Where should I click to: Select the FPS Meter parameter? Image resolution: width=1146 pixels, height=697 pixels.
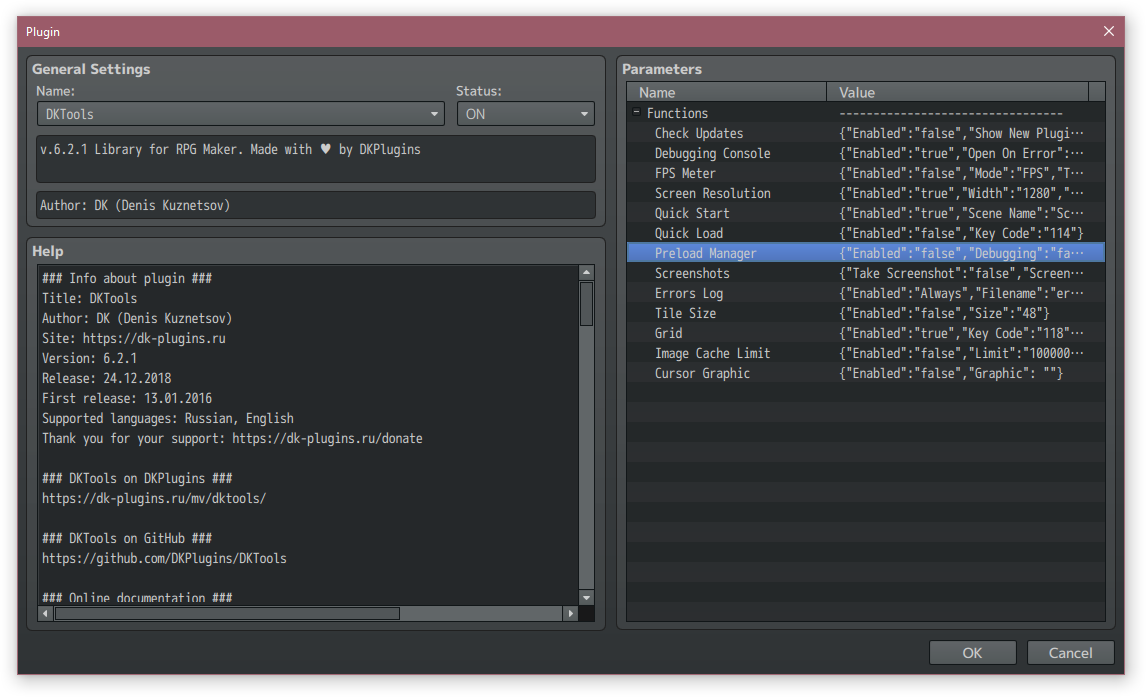pyautogui.click(x=865, y=173)
